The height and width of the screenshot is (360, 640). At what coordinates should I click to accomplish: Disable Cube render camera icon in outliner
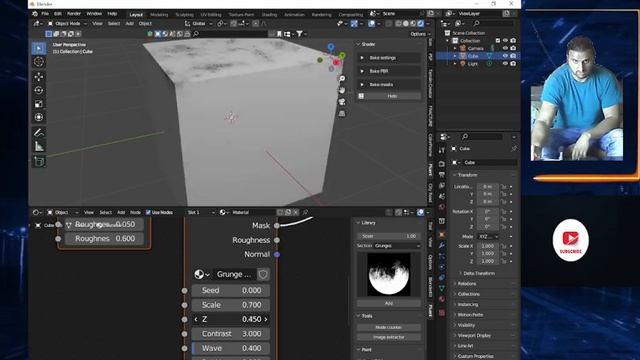pyautogui.click(x=513, y=56)
